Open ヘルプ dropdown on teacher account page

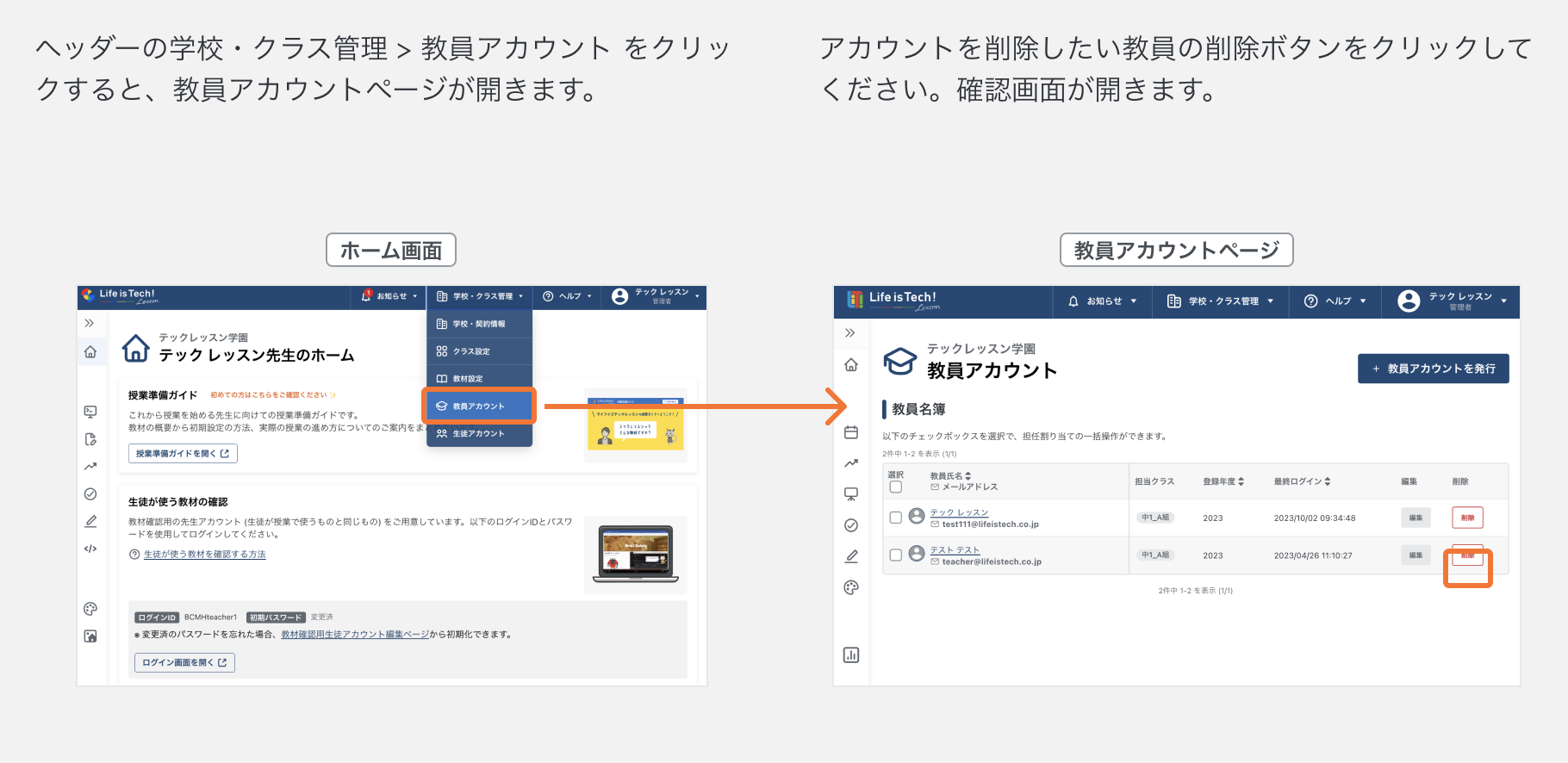pyautogui.click(x=1335, y=301)
